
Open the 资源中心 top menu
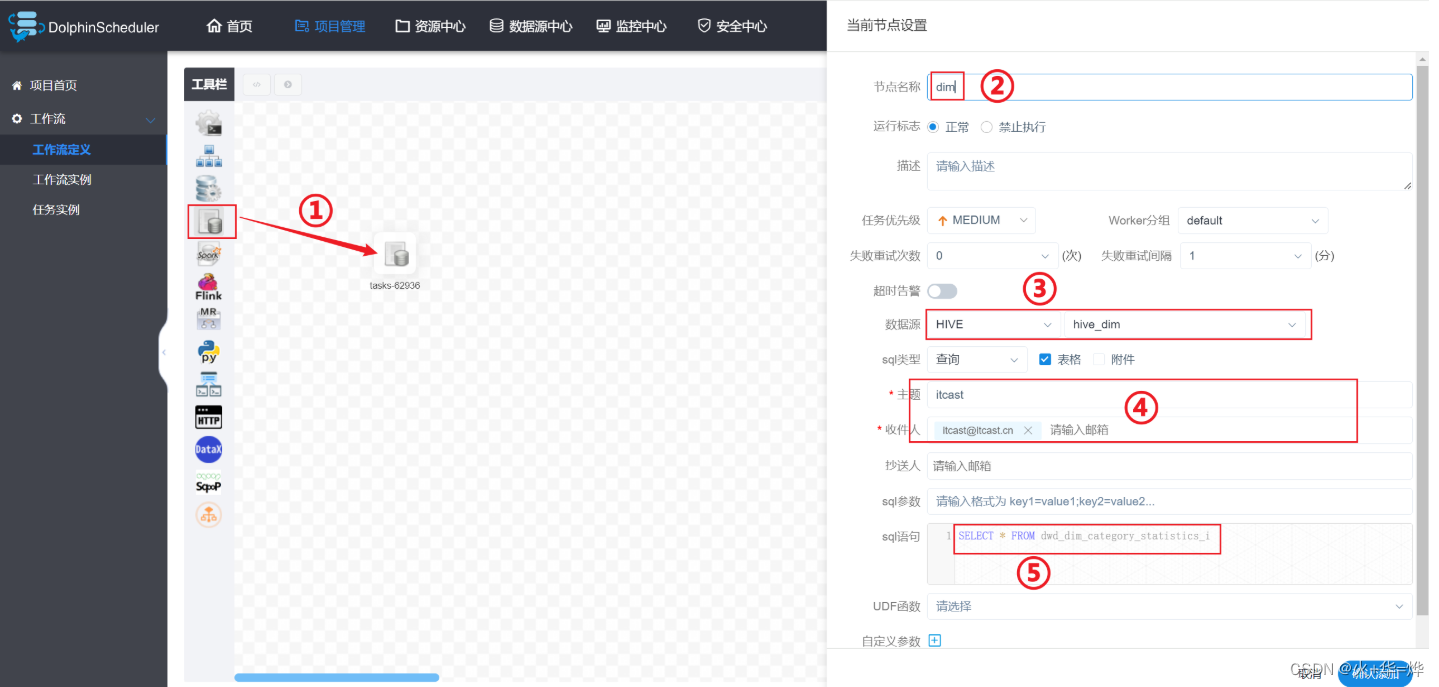coord(430,26)
